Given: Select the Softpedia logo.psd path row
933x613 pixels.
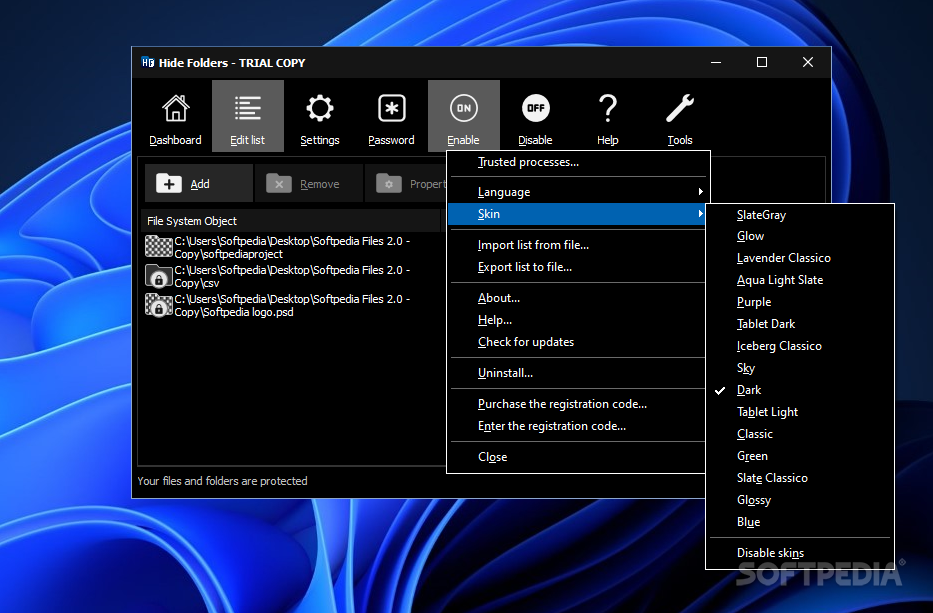Looking at the screenshot, I should click(292, 306).
